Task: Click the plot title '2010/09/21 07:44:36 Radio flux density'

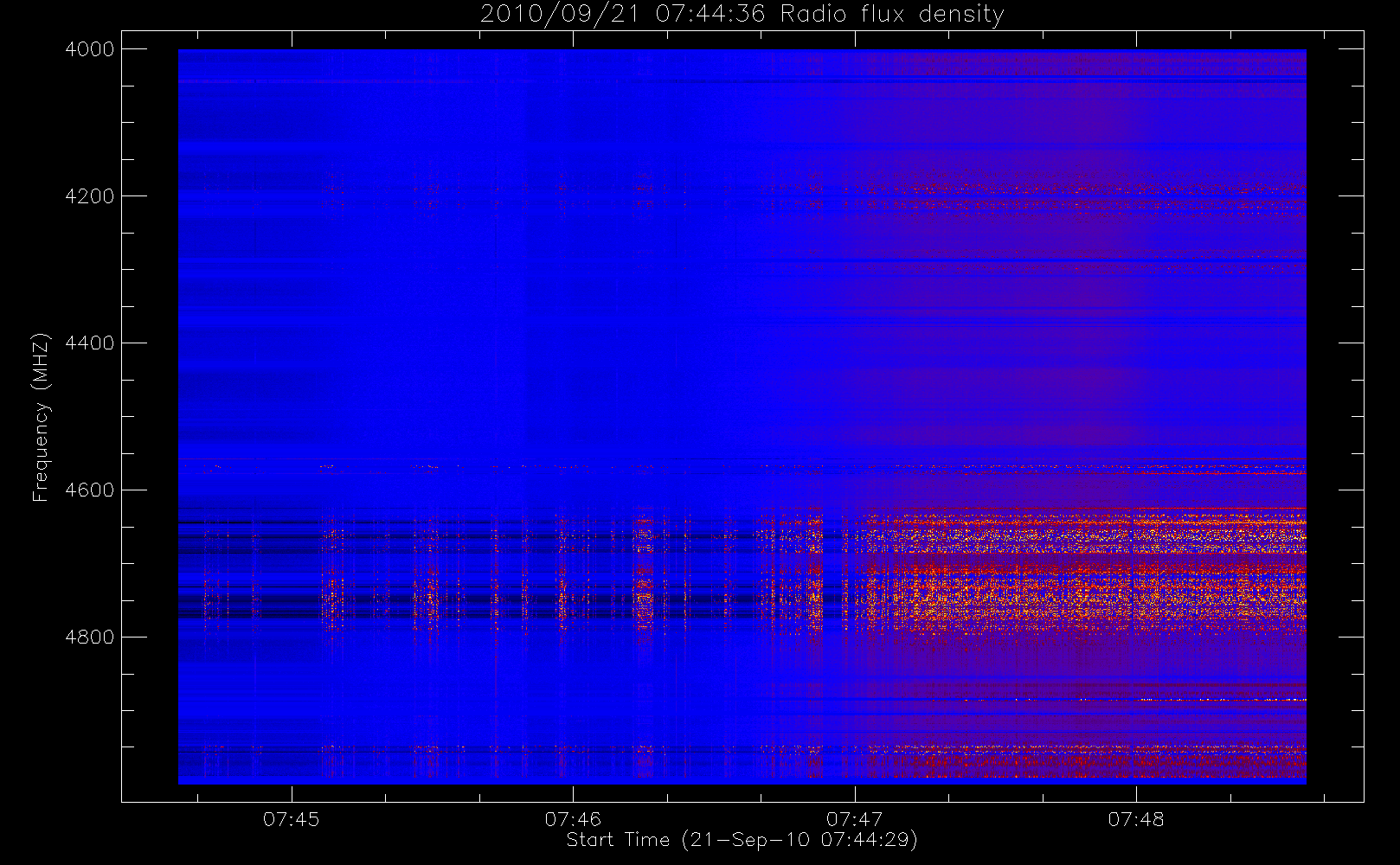Action: coord(742,15)
